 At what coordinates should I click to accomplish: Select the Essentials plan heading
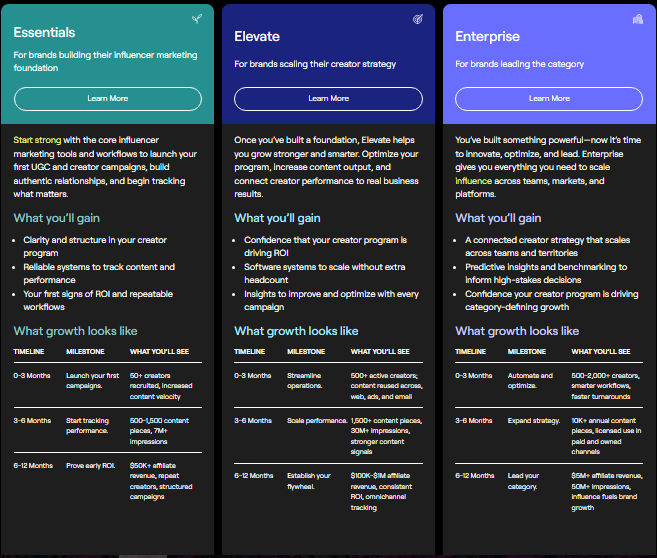(x=44, y=32)
